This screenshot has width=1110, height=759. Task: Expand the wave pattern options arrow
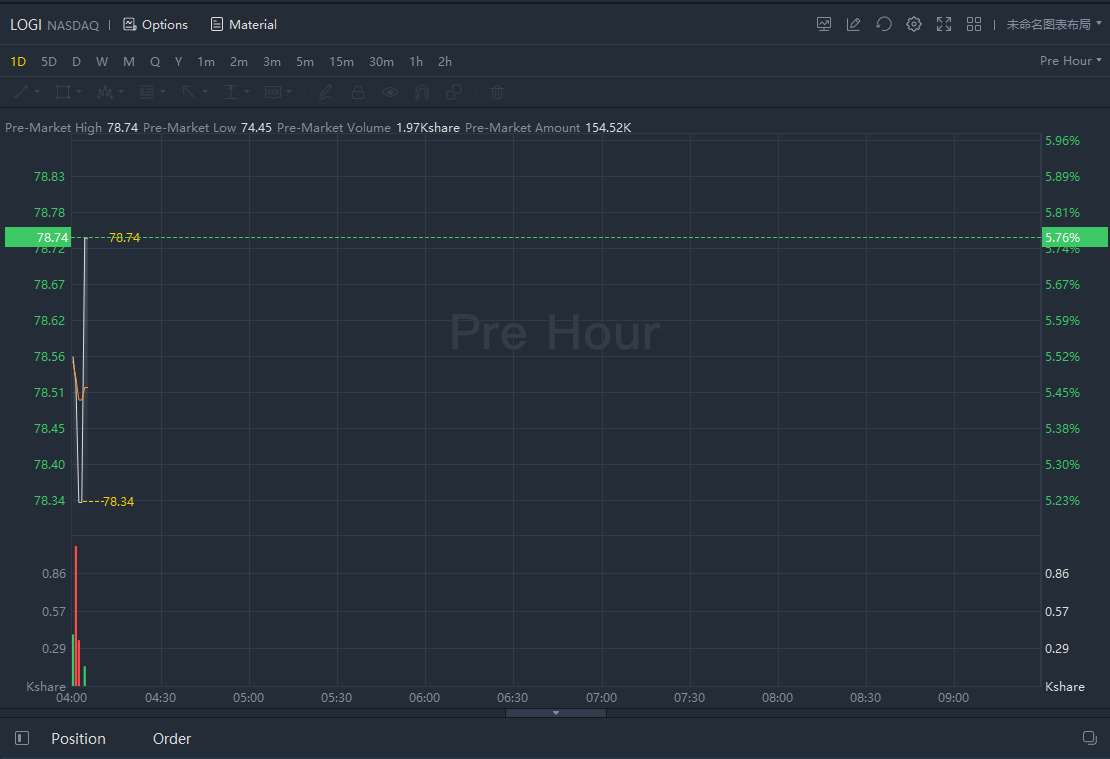pos(121,92)
